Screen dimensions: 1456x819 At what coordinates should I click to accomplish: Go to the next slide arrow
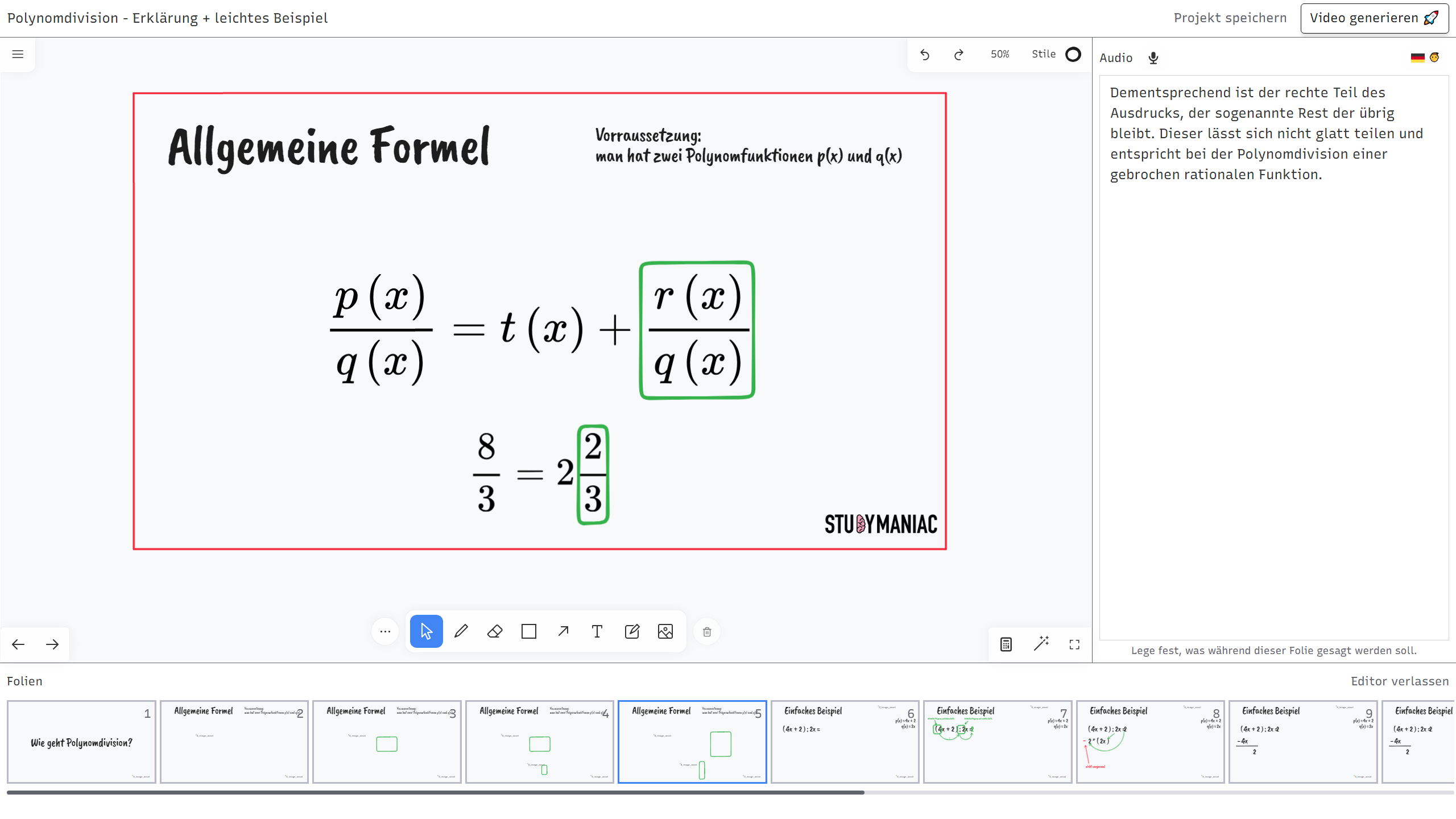click(x=52, y=644)
